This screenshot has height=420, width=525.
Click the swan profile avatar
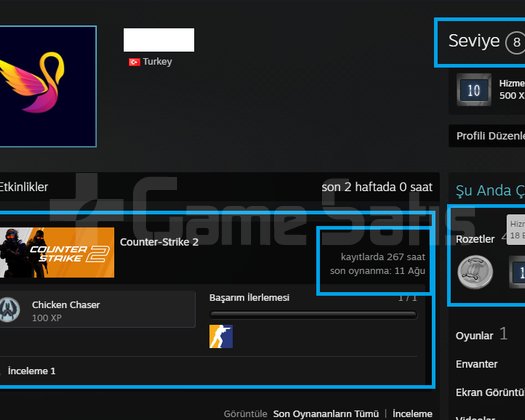click(x=48, y=86)
